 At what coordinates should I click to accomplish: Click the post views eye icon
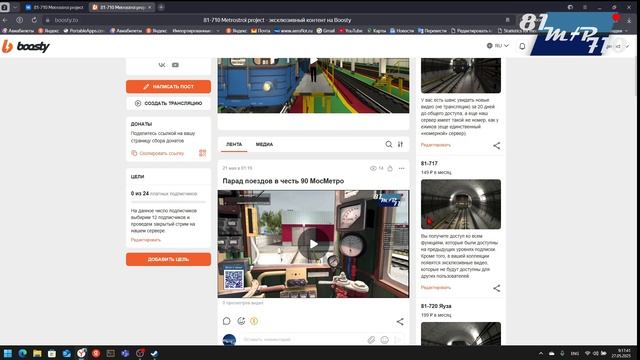[373, 168]
